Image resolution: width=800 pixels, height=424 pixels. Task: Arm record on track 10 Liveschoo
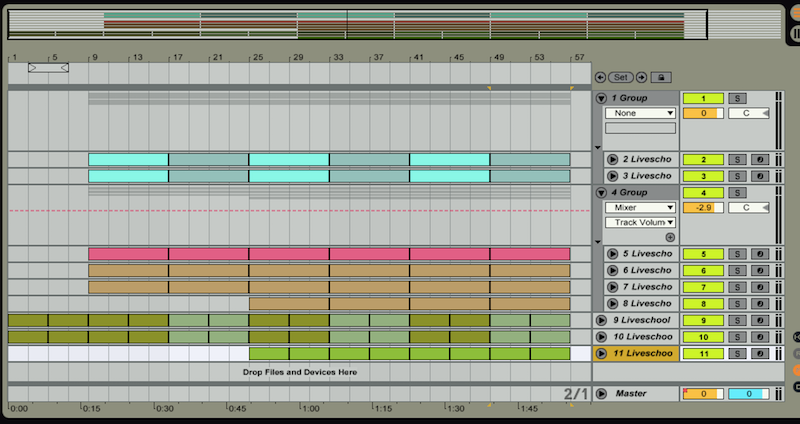(x=760, y=337)
